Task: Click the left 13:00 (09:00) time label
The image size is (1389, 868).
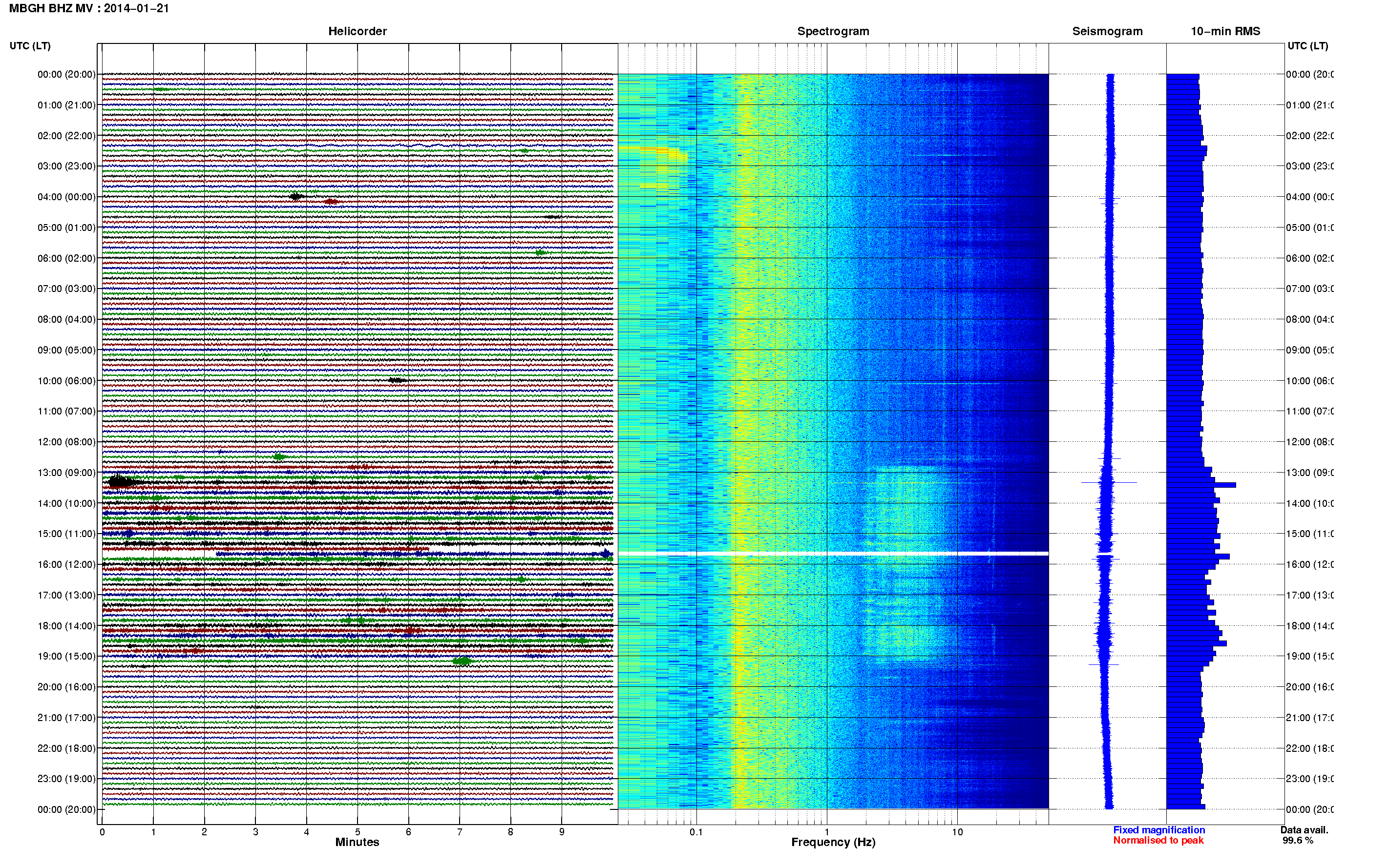Action: 66,473
